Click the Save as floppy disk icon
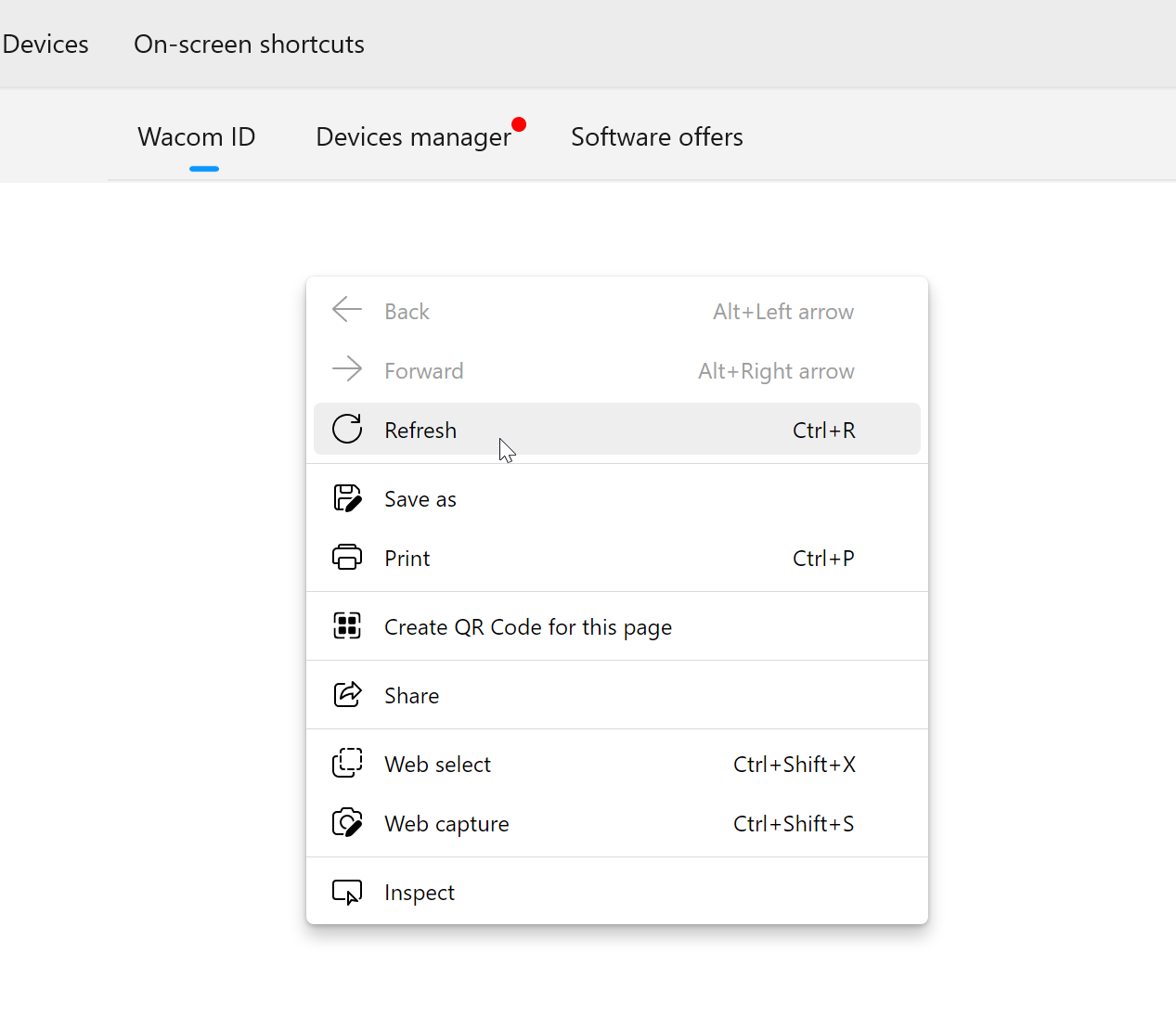 pyautogui.click(x=347, y=498)
